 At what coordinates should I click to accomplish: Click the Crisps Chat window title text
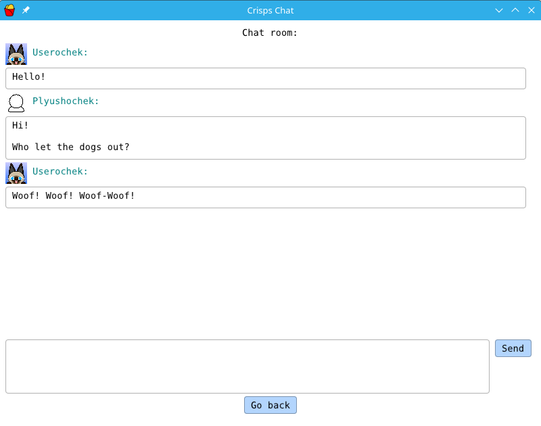(x=270, y=11)
